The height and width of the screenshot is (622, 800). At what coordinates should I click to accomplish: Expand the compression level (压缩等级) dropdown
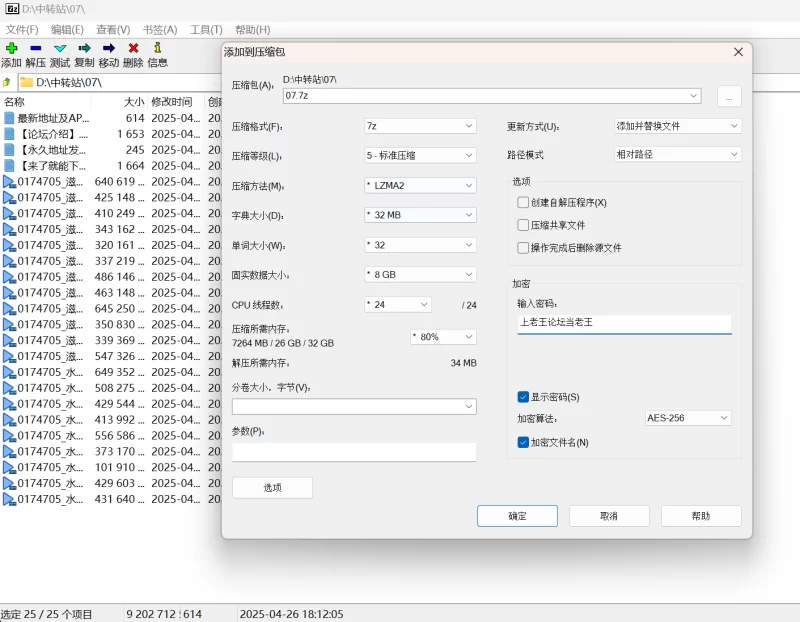(x=420, y=156)
